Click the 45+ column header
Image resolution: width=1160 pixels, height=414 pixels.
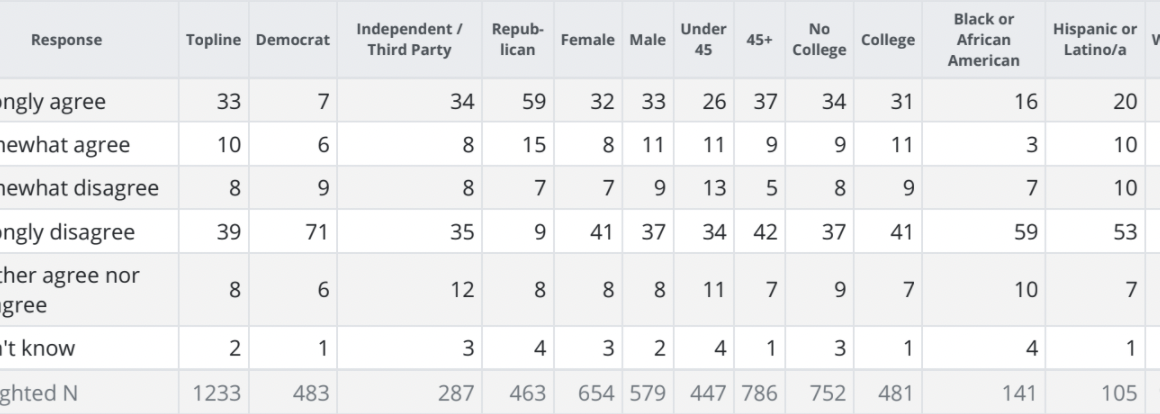tap(759, 40)
